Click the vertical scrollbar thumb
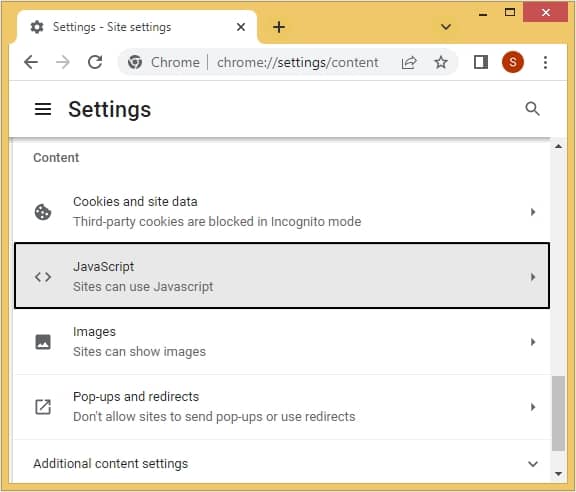576x492 pixels. [x=558, y=413]
